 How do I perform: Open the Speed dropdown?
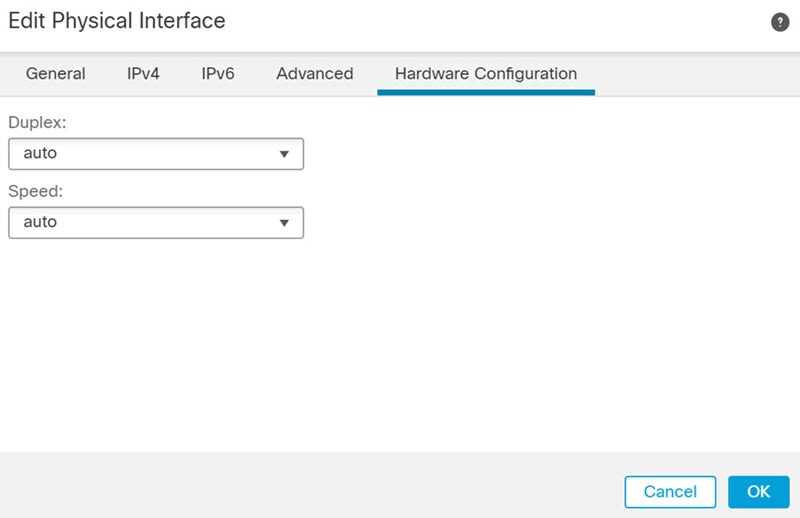point(156,223)
